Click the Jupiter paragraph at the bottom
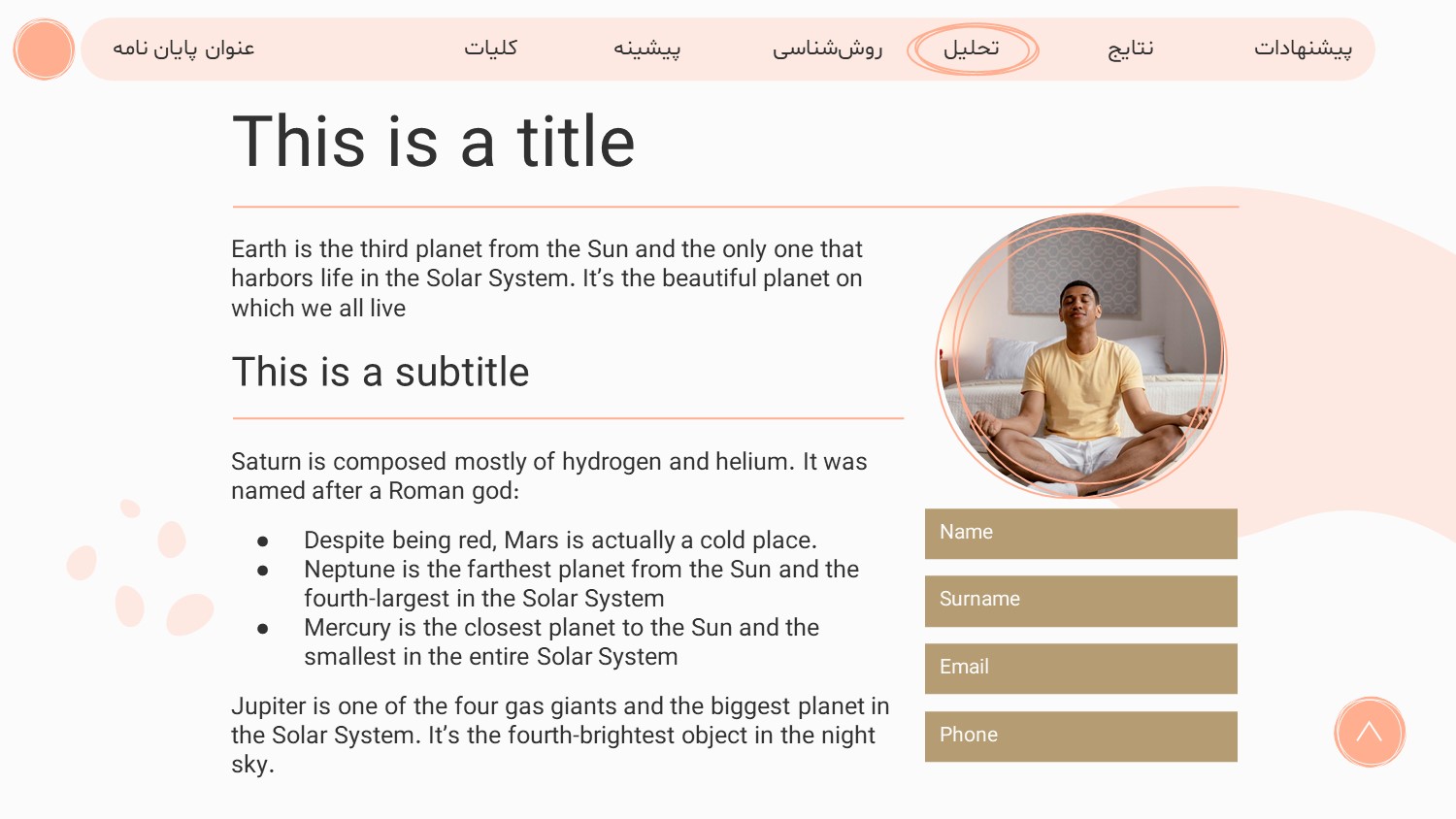The width and height of the screenshot is (1456, 819). point(559,735)
